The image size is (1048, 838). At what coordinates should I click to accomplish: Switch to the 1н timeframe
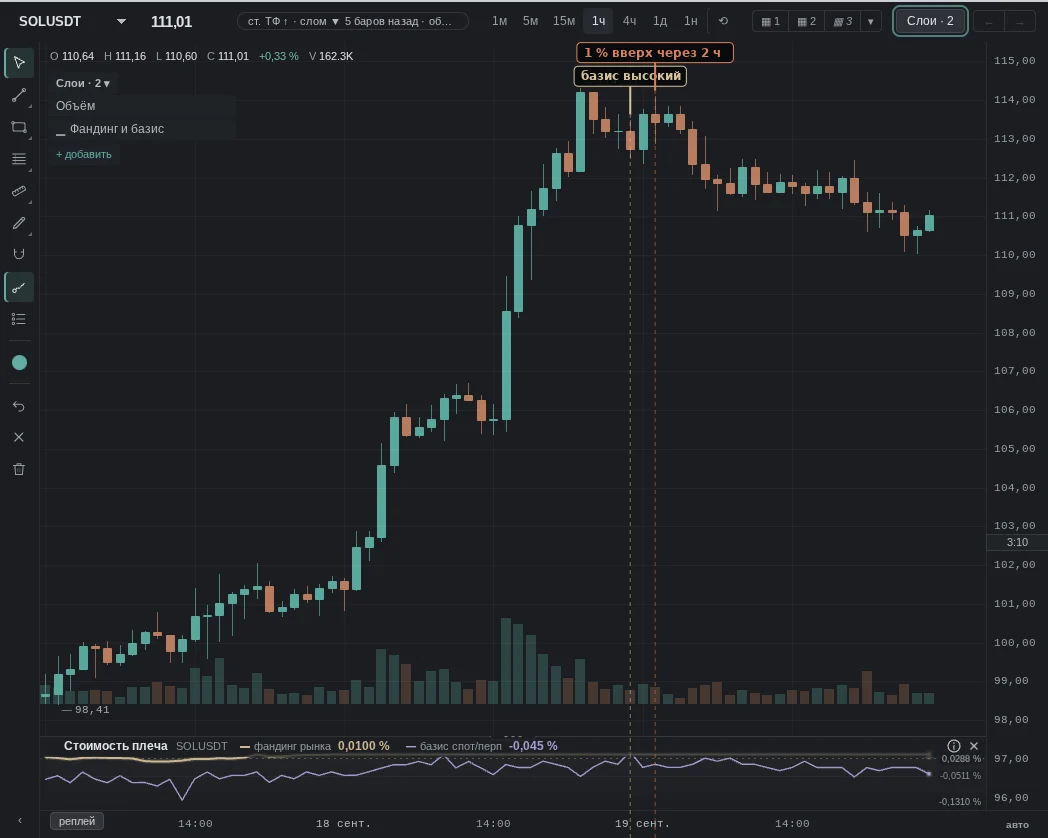690,21
